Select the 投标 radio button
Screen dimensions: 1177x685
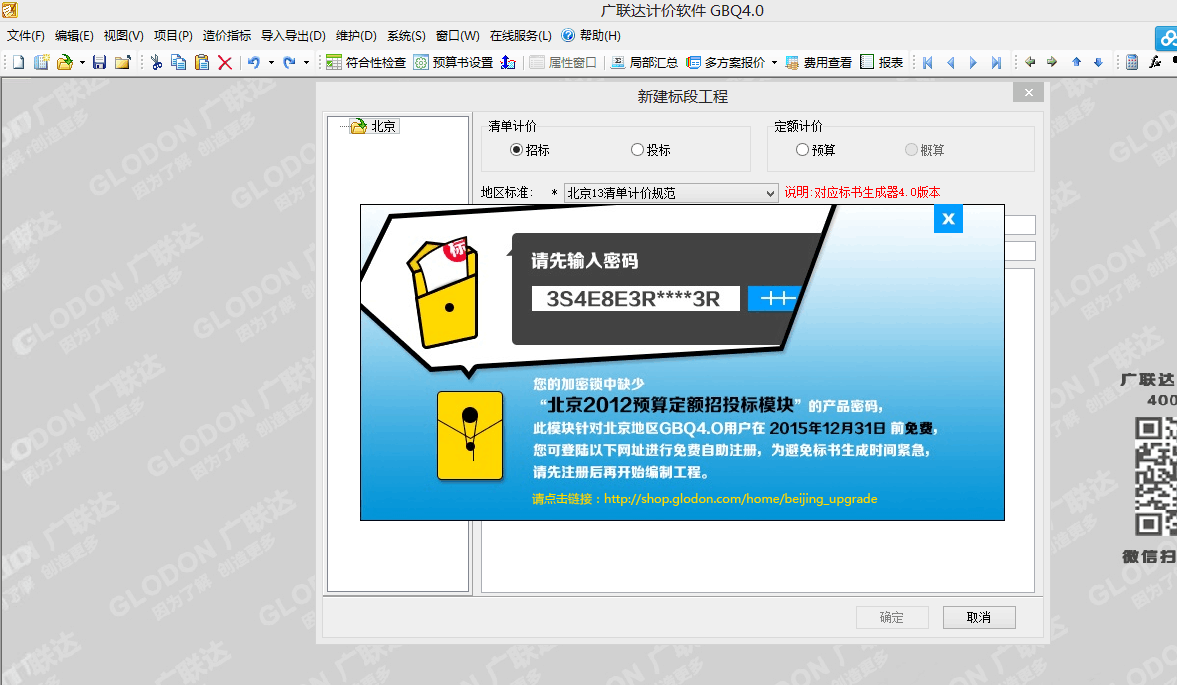637,150
